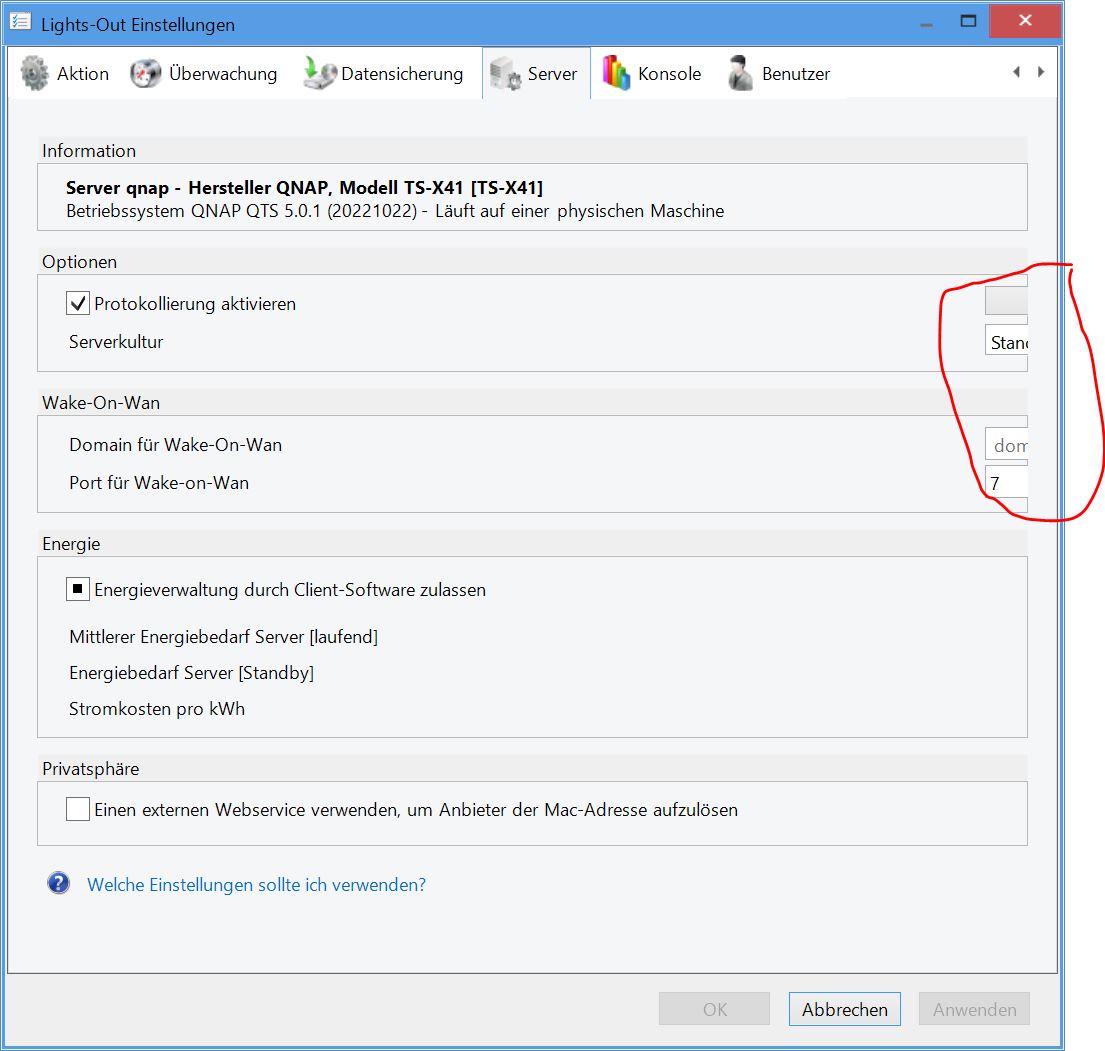
Task: Click the Benutzer person icon
Action: pyautogui.click(x=741, y=74)
